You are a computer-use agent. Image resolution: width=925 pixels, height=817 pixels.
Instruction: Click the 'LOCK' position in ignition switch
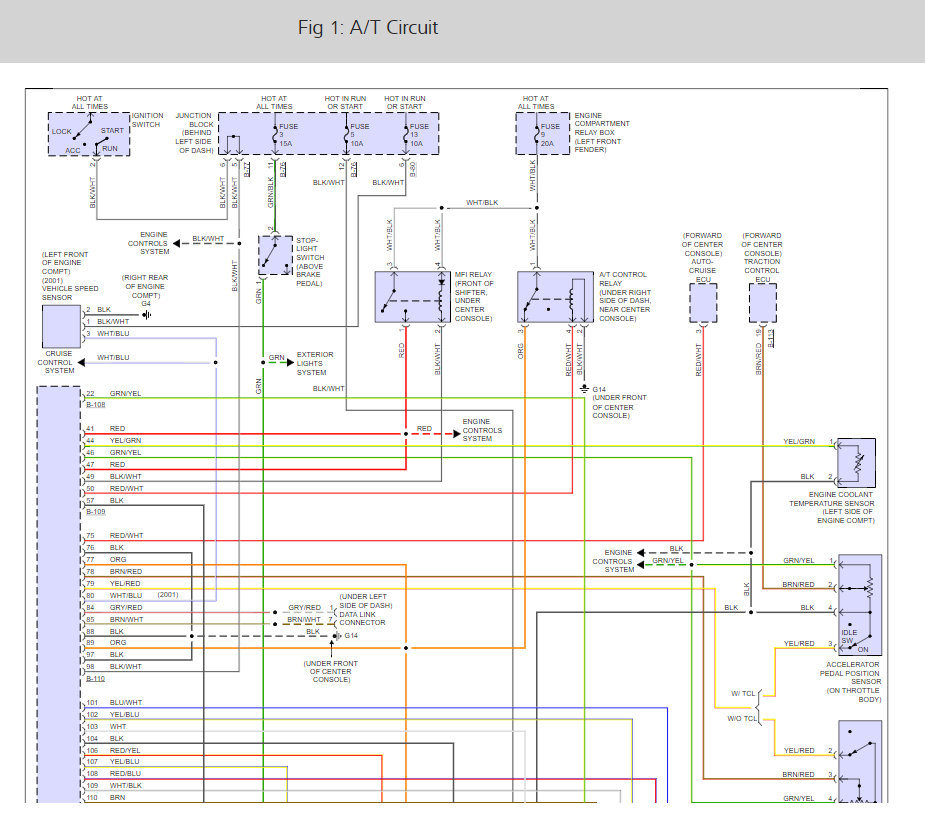point(61,132)
